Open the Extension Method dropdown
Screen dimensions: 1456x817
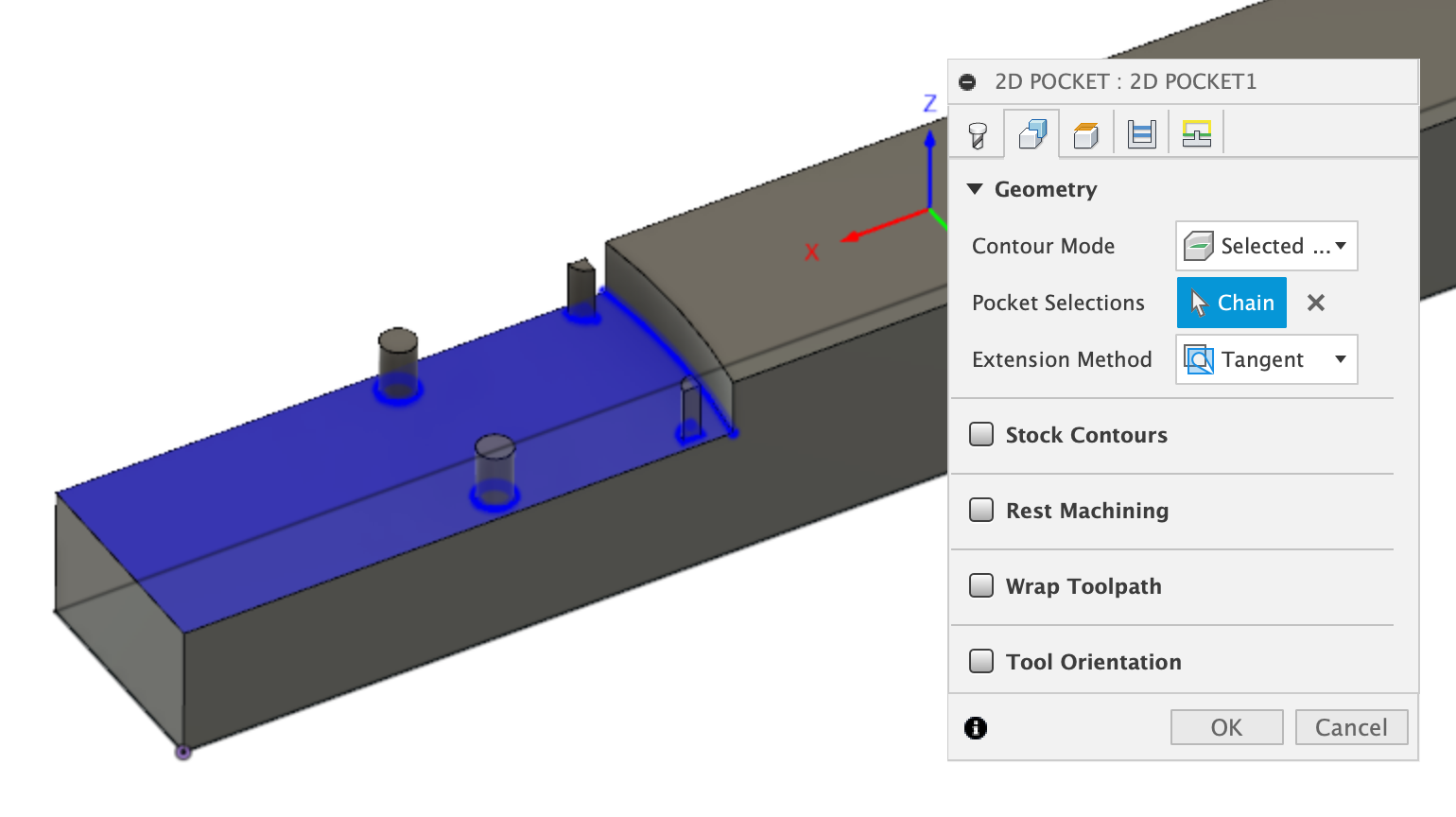pos(1341,359)
